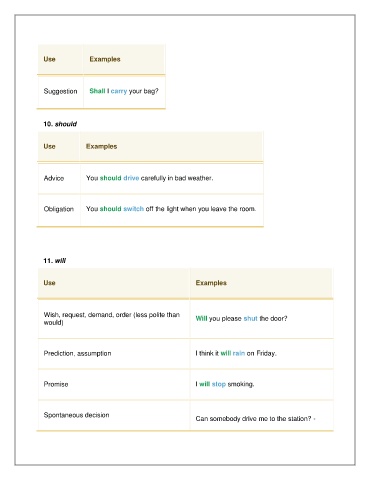The width and height of the screenshot is (370, 480).
Task: Select the 'Promise' use cell
Action: pos(114,384)
